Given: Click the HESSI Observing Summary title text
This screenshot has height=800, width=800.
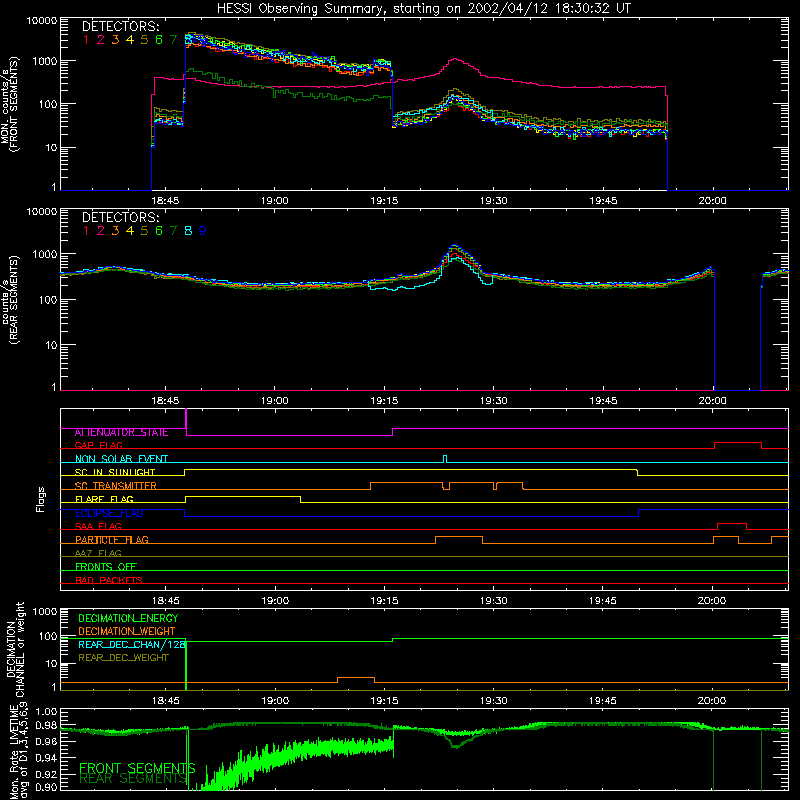Looking at the screenshot, I should [x=423, y=8].
